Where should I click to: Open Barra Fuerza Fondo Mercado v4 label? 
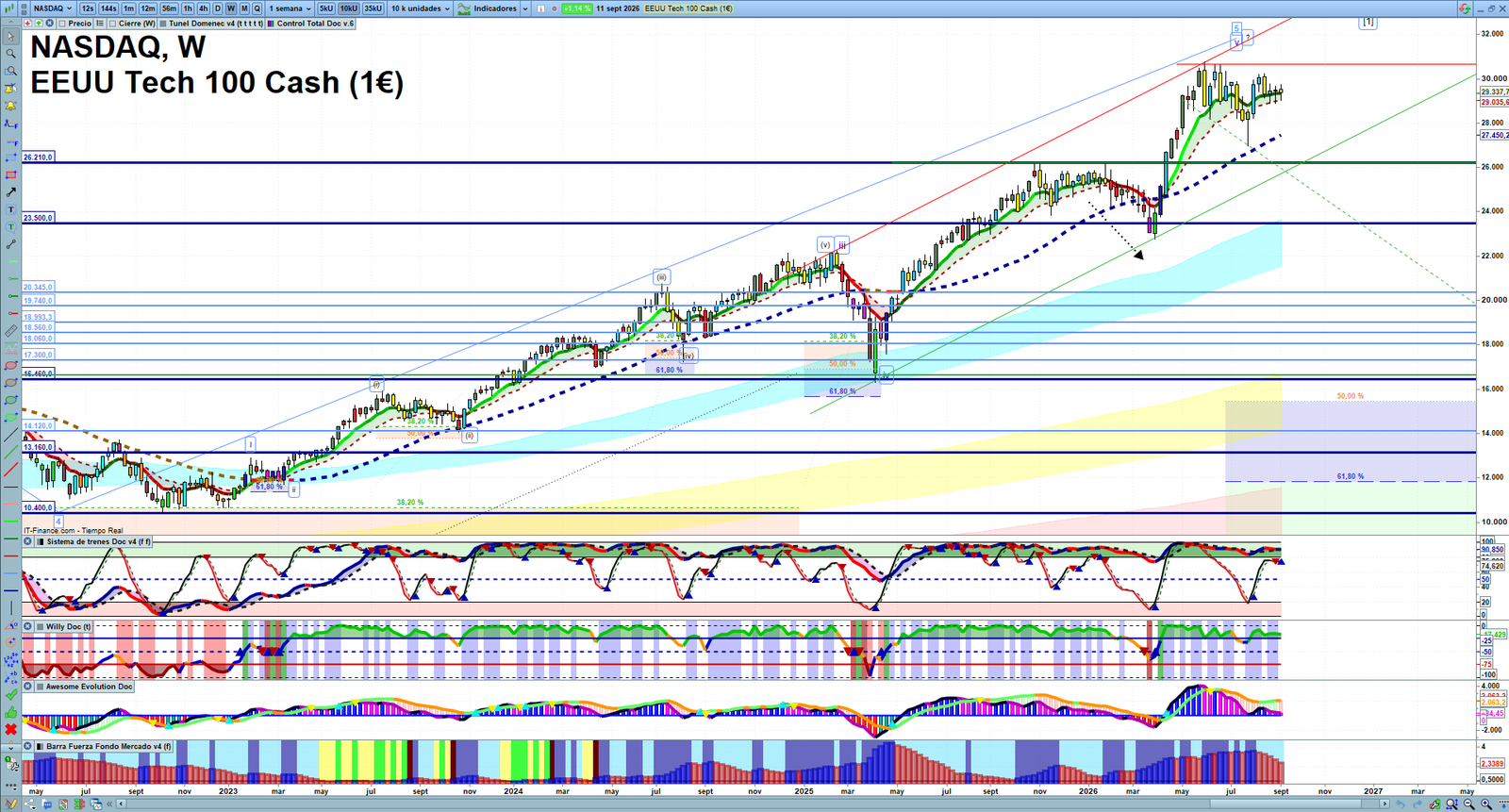108,746
